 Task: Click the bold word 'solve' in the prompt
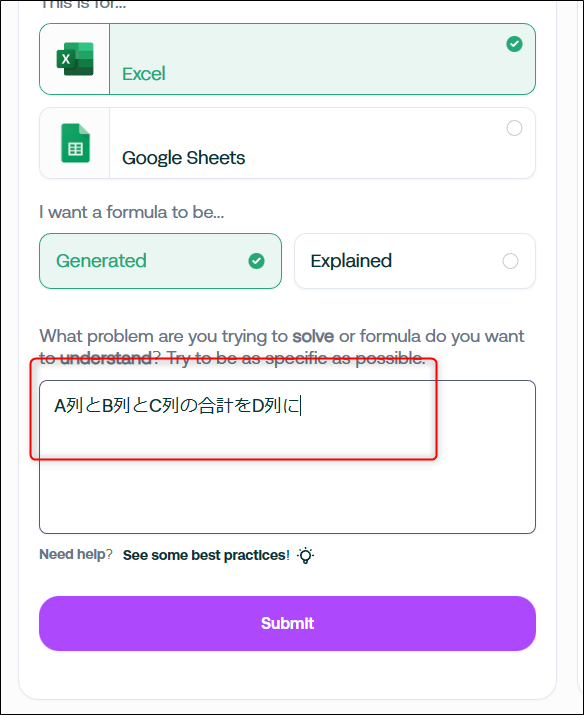313,336
